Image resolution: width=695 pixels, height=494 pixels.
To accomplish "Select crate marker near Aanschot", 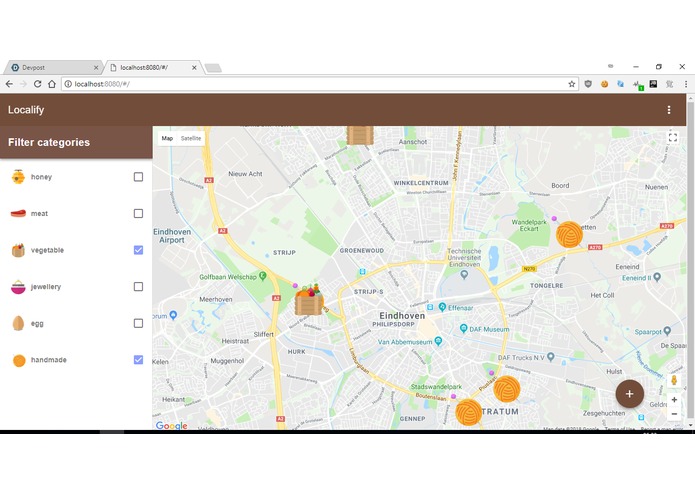I will 360,136.
